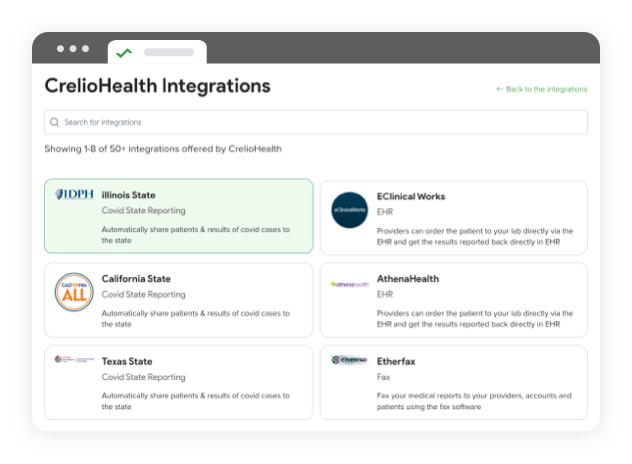This screenshot has height=464, width=632.
Task: Click the Etherfax Fax category label
Action: [x=381, y=377]
